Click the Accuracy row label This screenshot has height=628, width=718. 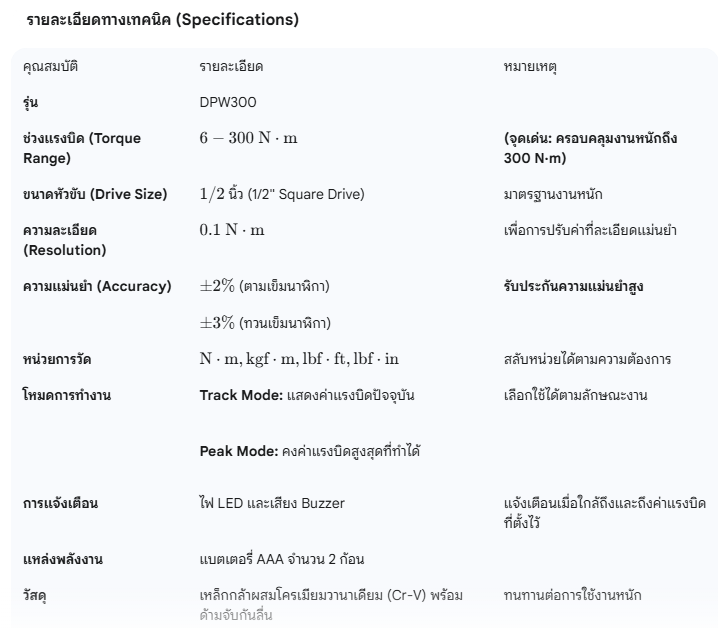97,287
